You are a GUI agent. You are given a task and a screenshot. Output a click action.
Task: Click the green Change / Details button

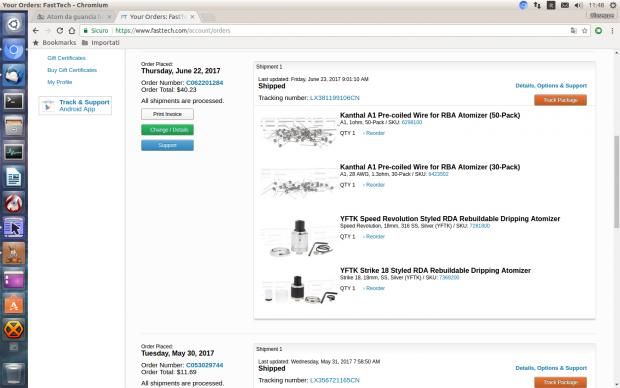(x=167, y=130)
